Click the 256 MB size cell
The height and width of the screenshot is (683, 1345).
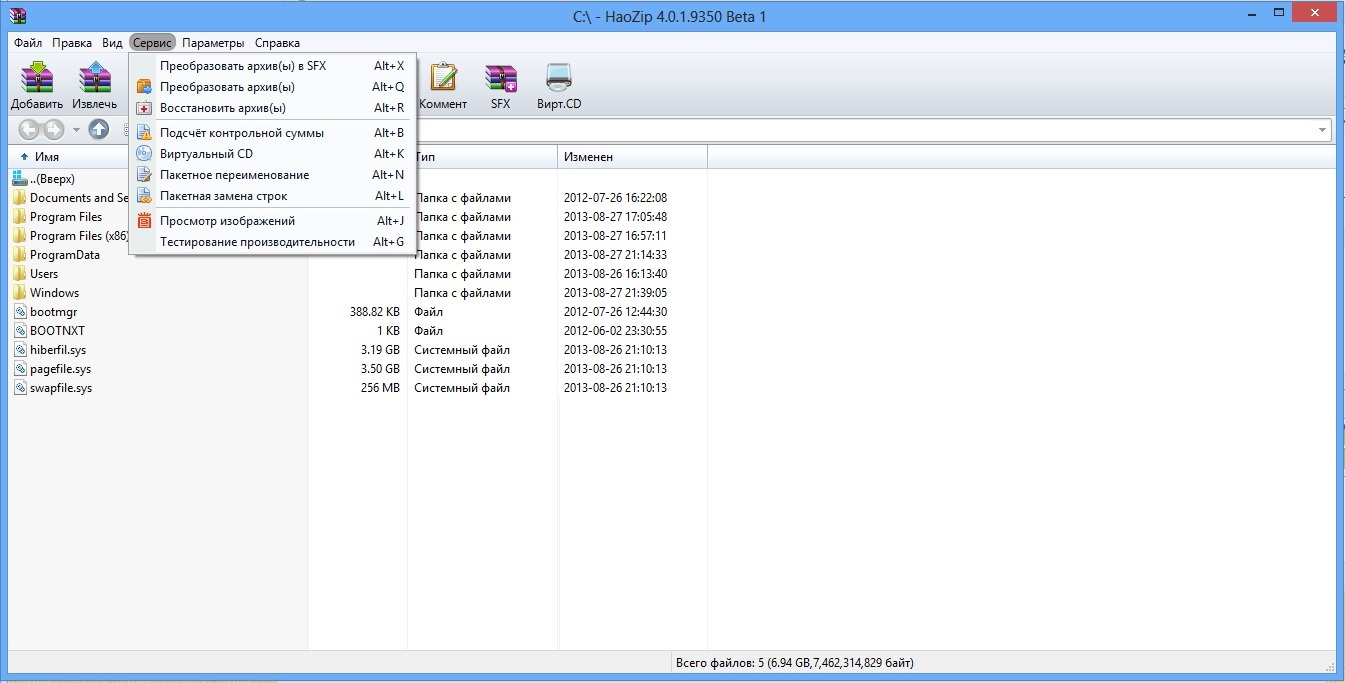pos(380,388)
